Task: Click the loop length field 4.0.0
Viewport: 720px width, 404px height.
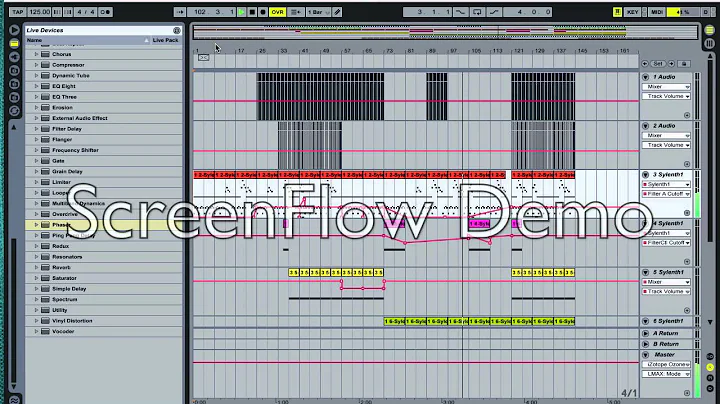Action: tap(528, 12)
